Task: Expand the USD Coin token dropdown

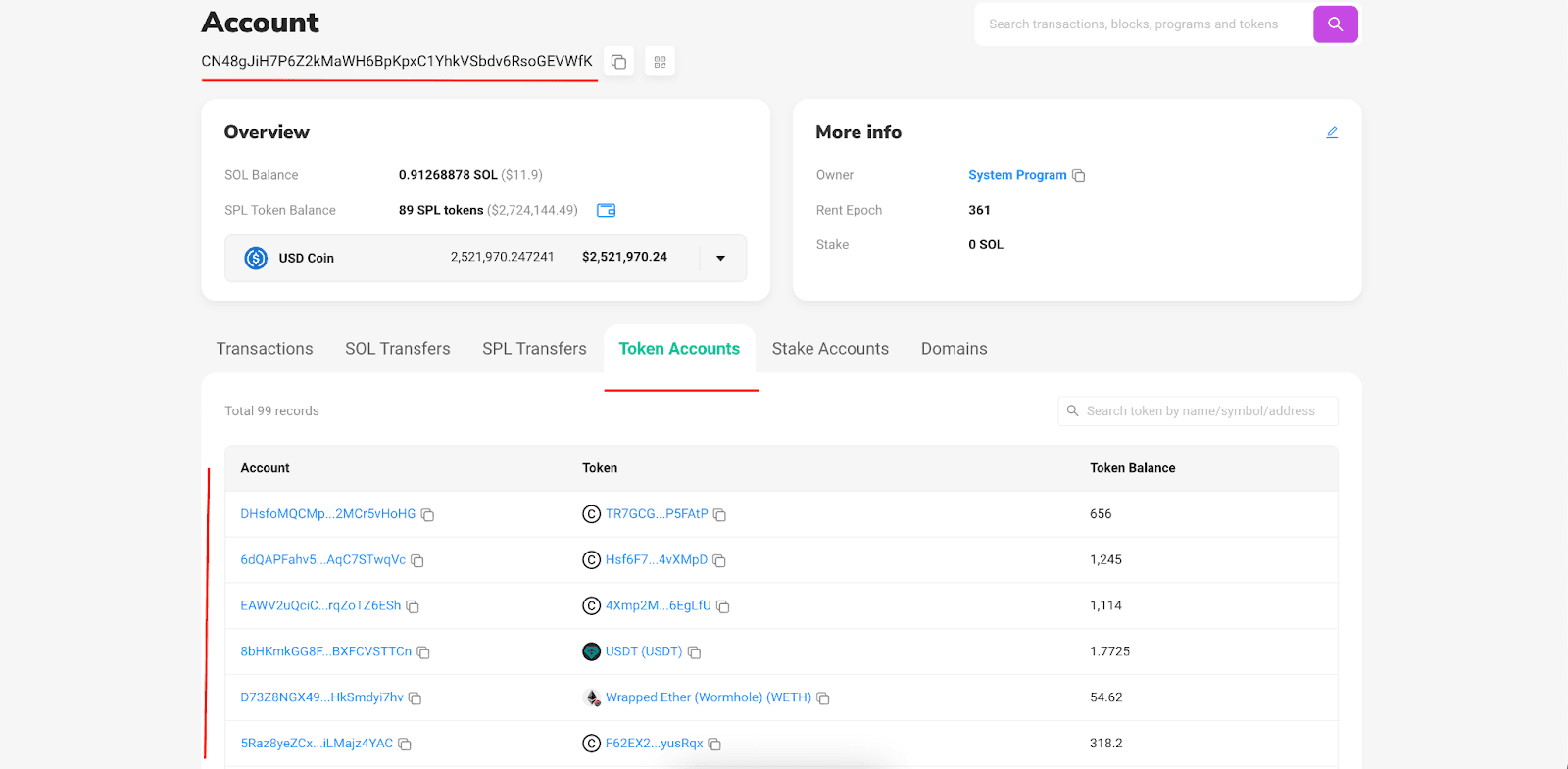Action: 720,258
